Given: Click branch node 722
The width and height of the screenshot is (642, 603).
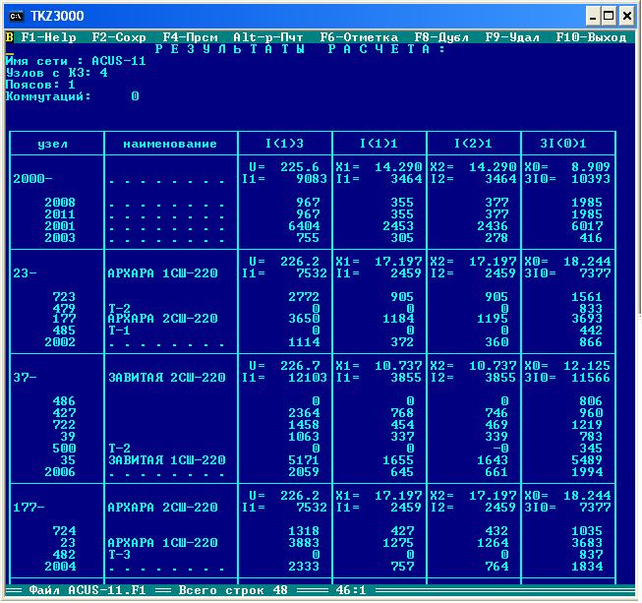Looking at the screenshot, I should (x=64, y=425).
